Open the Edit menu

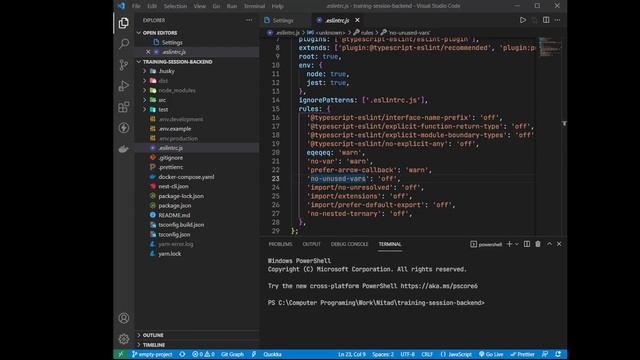[x=152, y=6]
